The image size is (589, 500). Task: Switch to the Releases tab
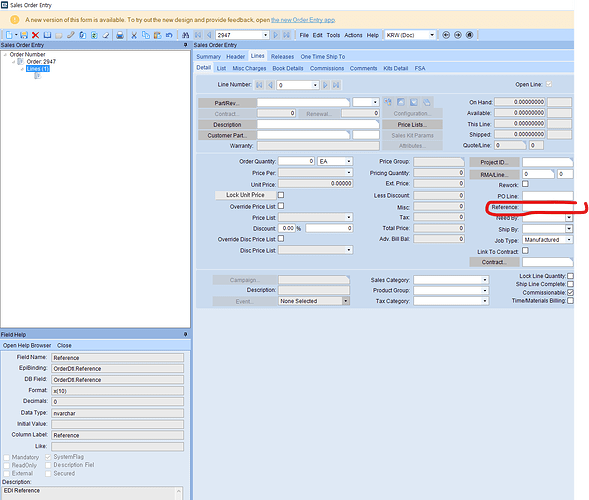pyautogui.click(x=282, y=57)
